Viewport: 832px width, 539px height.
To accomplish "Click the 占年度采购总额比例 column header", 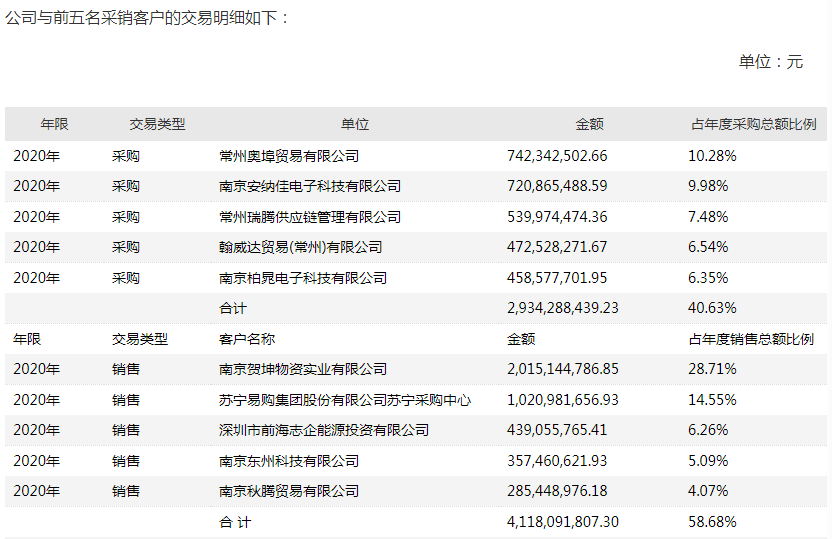I will (753, 124).
